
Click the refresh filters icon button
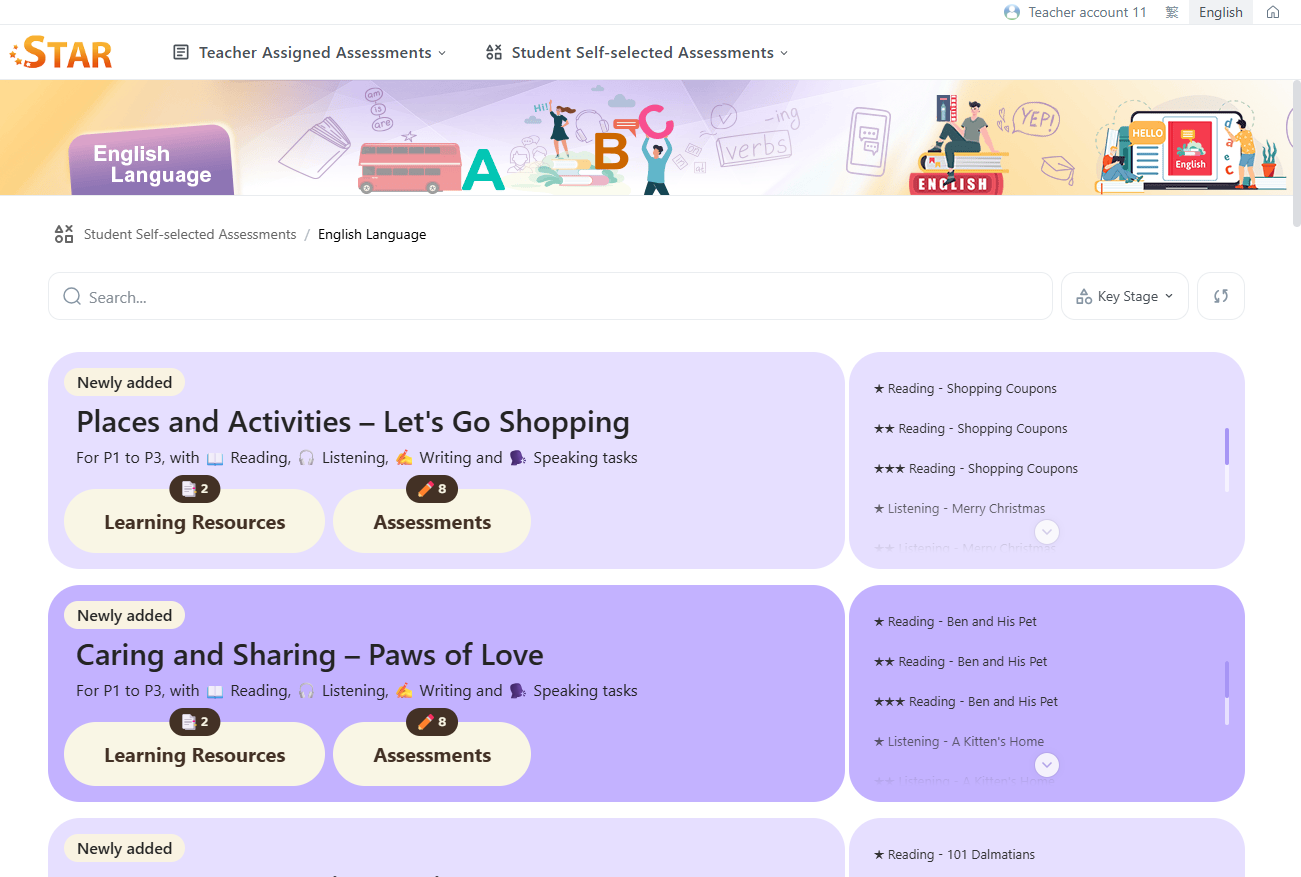(x=1220, y=296)
